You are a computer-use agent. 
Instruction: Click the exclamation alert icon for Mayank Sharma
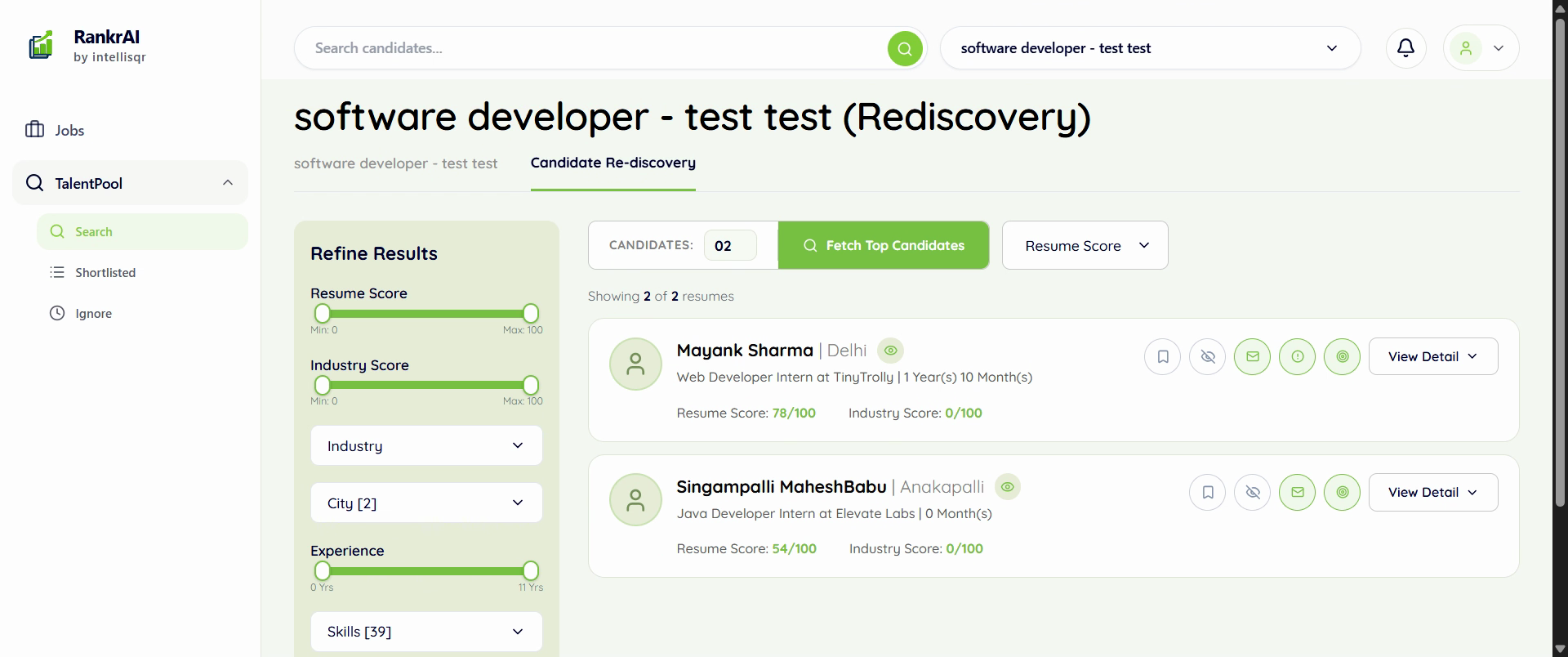click(1297, 356)
